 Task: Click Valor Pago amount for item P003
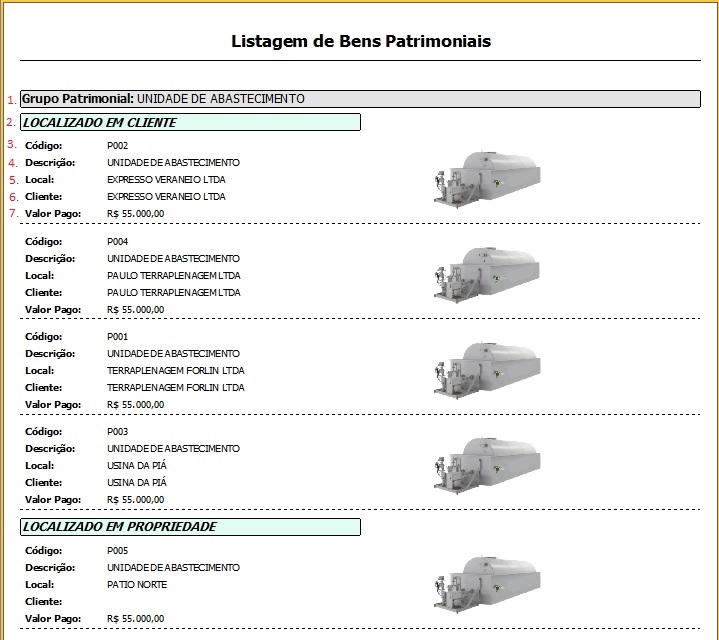(x=135, y=499)
